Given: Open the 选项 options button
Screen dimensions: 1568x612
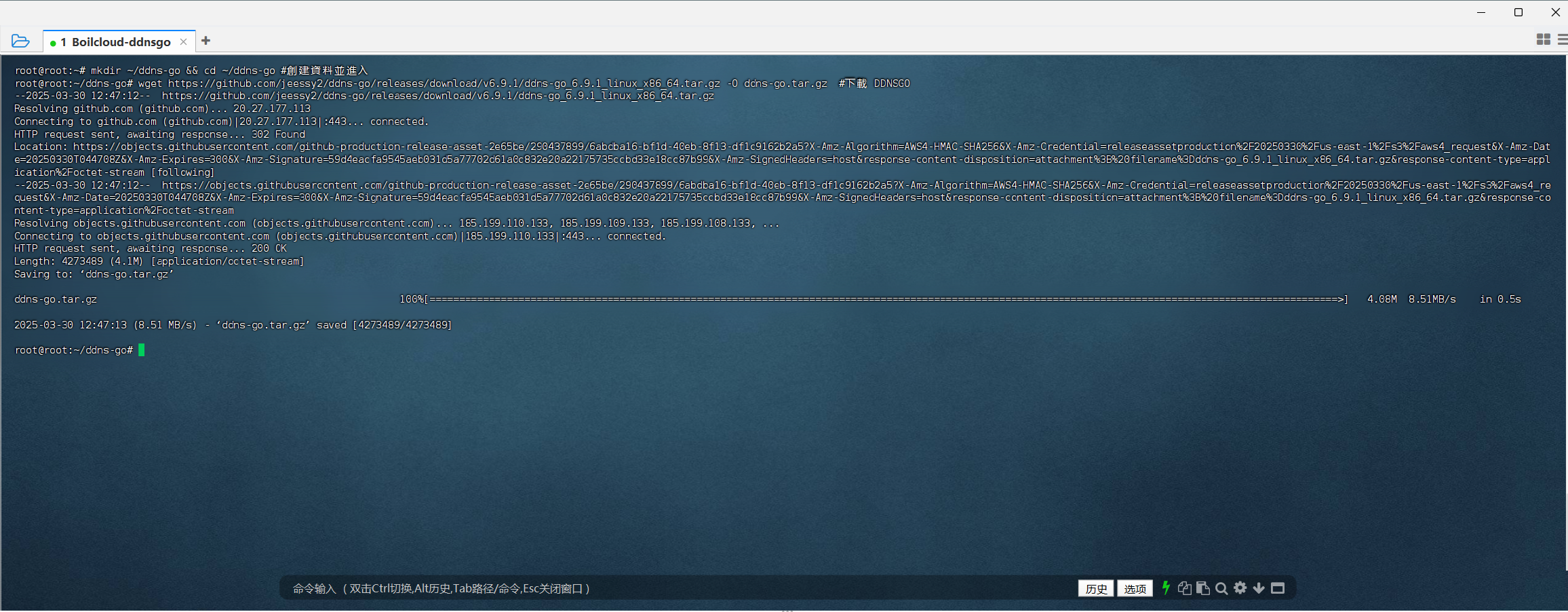Looking at the screenshot, I should pyautogui.click(x=1135, y=588).
